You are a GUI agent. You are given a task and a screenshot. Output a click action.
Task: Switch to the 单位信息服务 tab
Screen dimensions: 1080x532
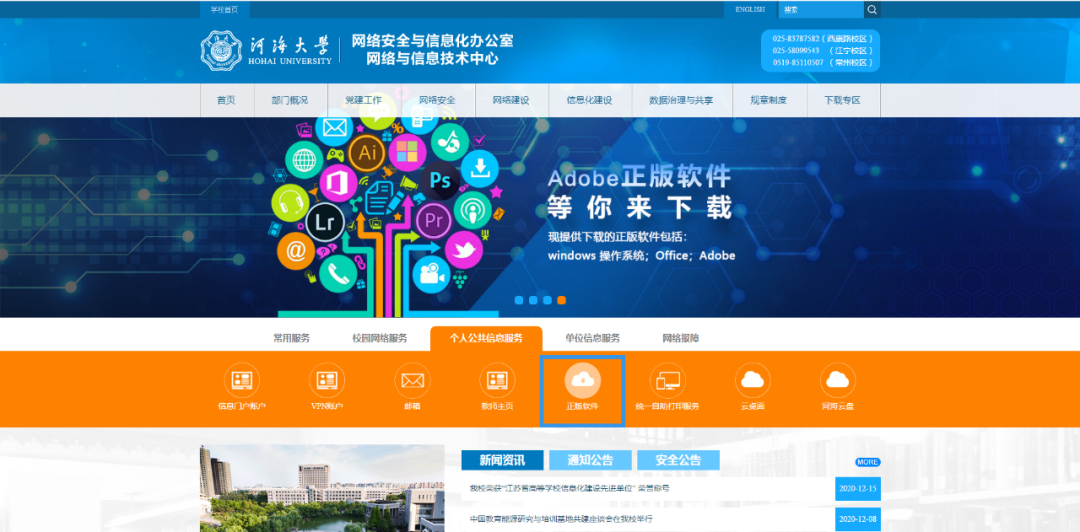click(x=592, y=338)
